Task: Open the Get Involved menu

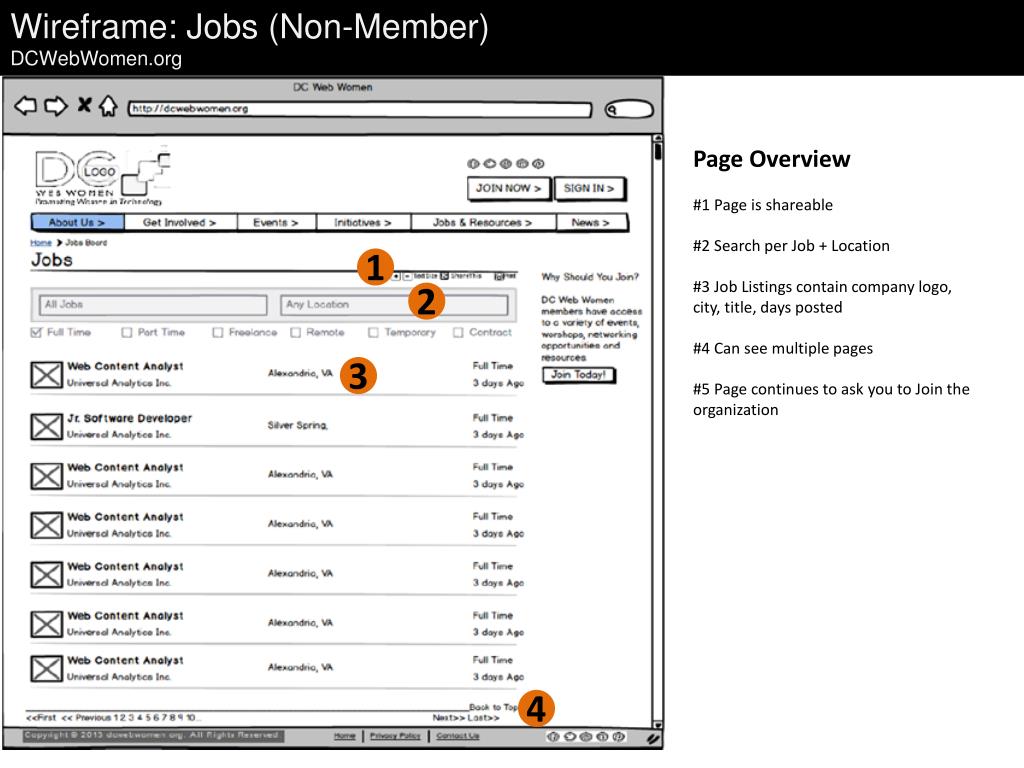Action: point(179,223)
